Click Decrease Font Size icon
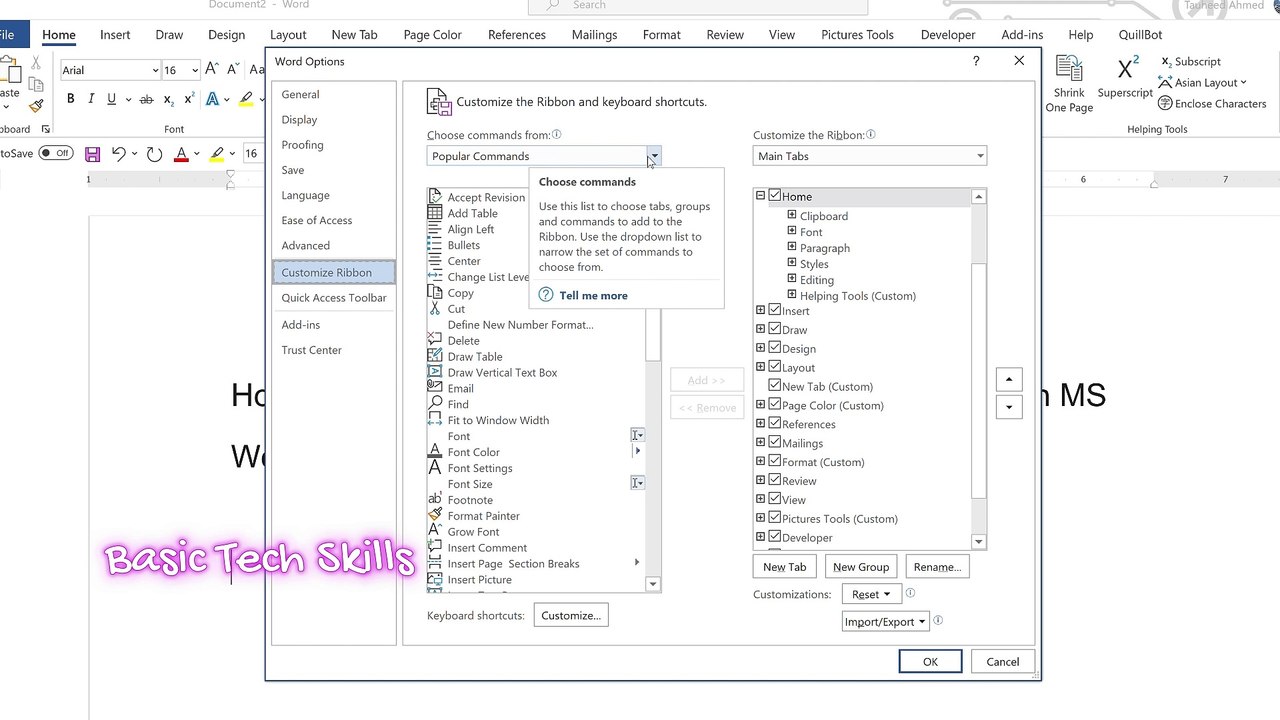 [x=232, y=70]
